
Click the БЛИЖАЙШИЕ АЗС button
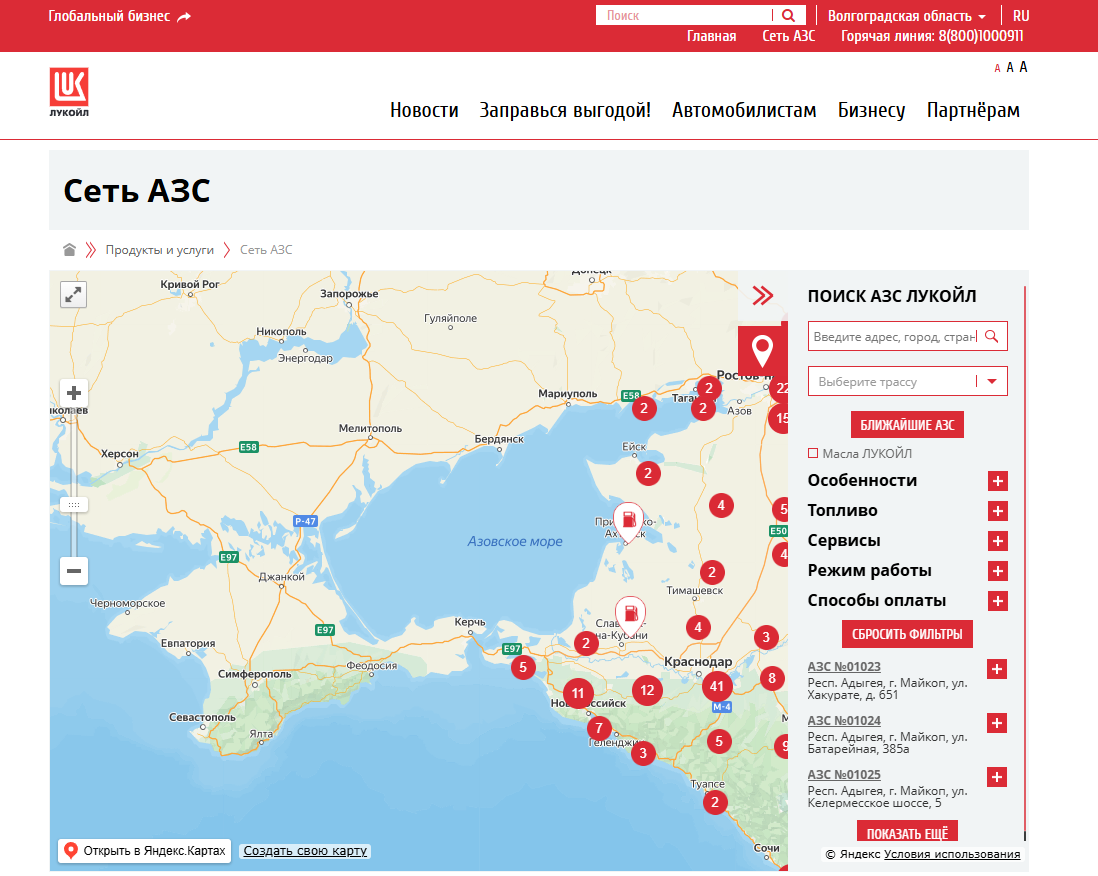pyautogui.click(x=908, y=425)
